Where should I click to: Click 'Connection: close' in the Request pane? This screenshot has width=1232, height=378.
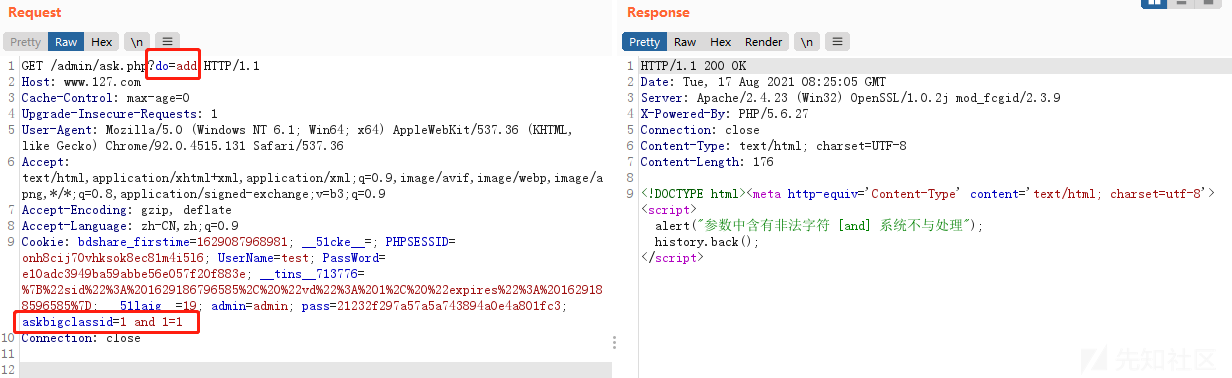coord(81,338)
